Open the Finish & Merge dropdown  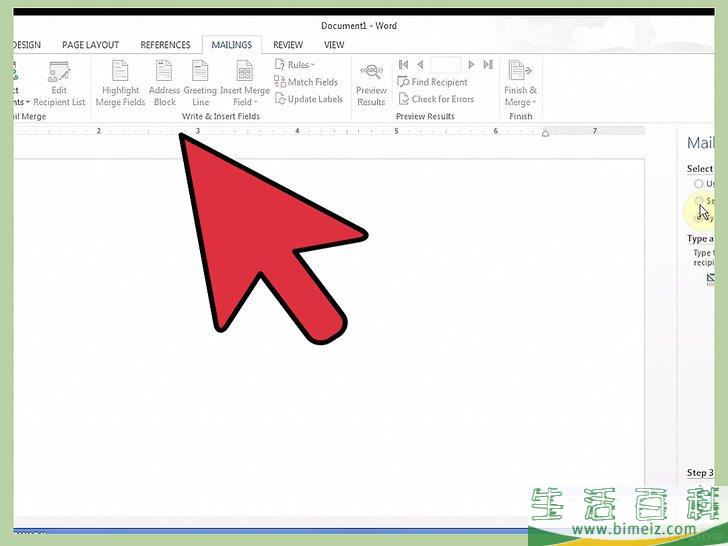520,84
